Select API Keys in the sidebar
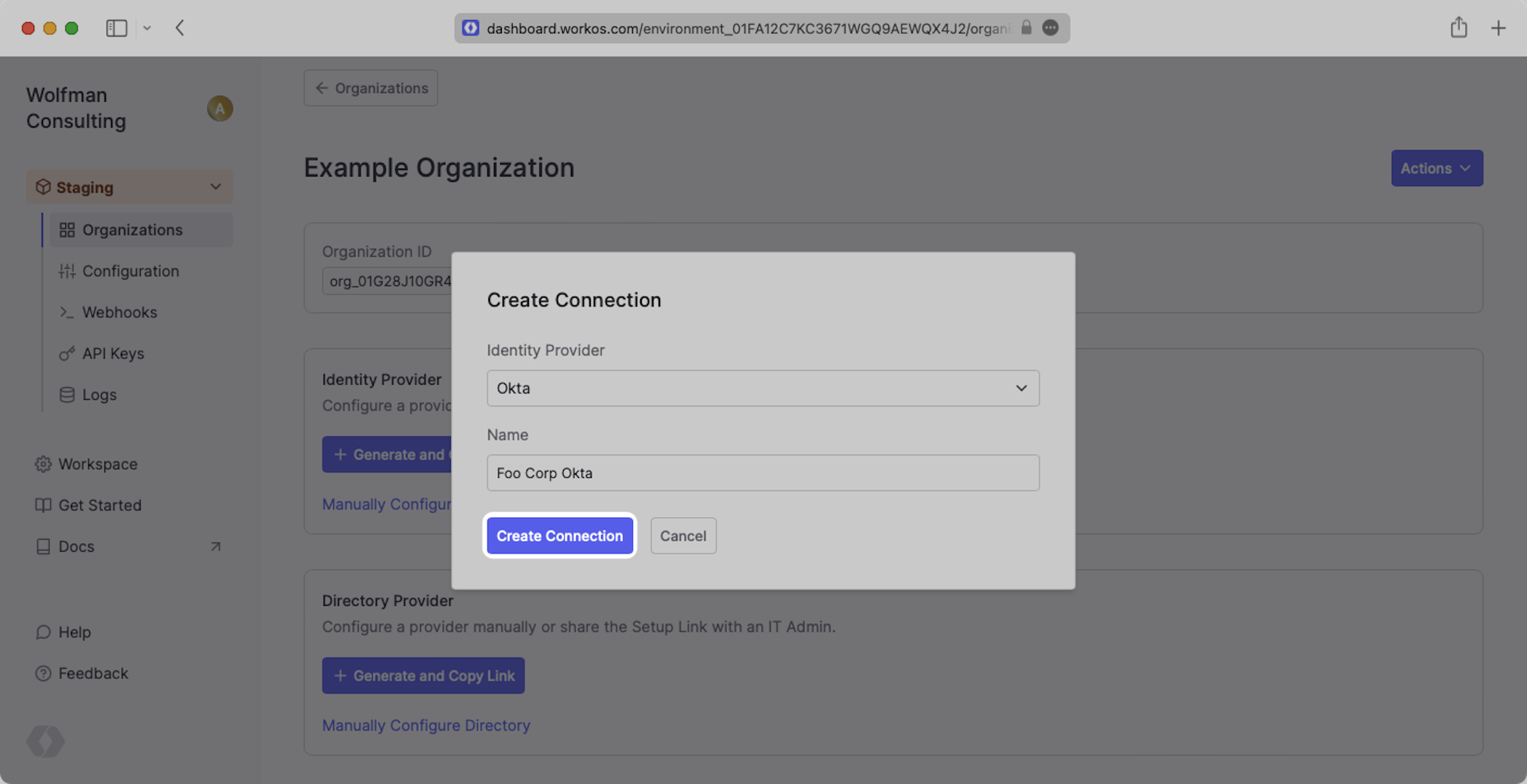 [x=113, y=354]
